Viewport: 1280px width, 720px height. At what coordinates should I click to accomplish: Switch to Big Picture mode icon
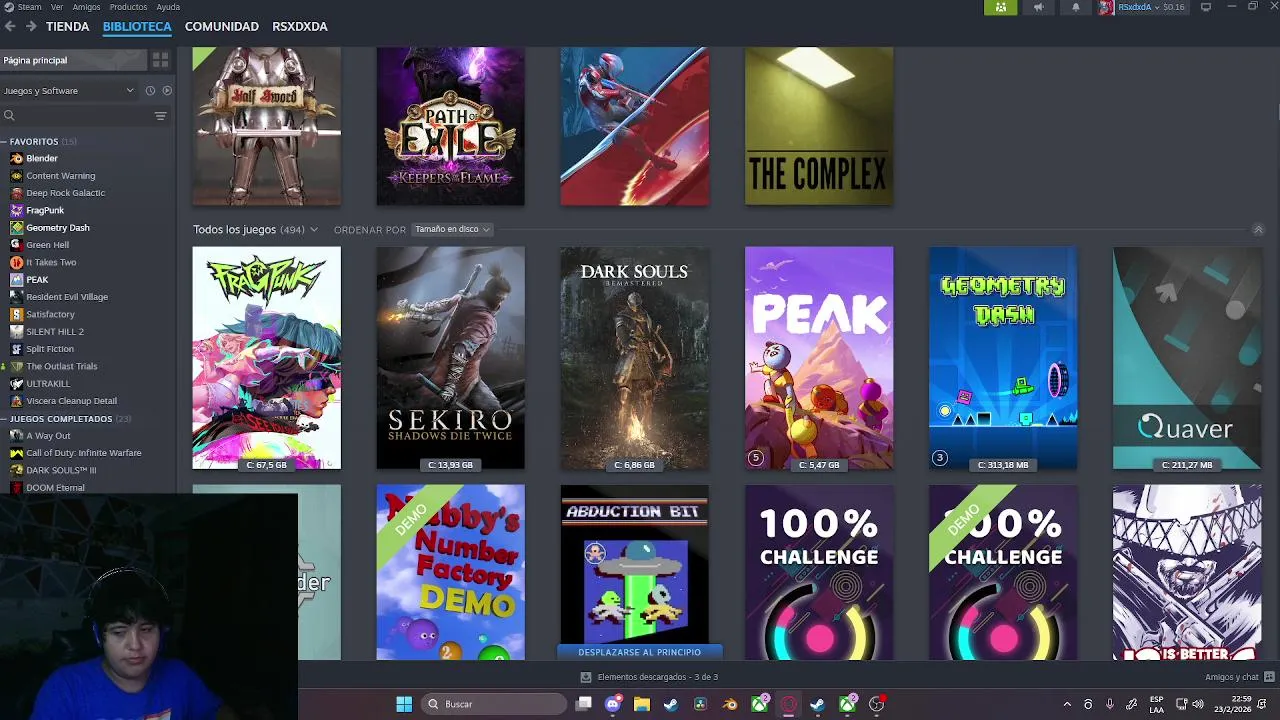(1206, 7)
